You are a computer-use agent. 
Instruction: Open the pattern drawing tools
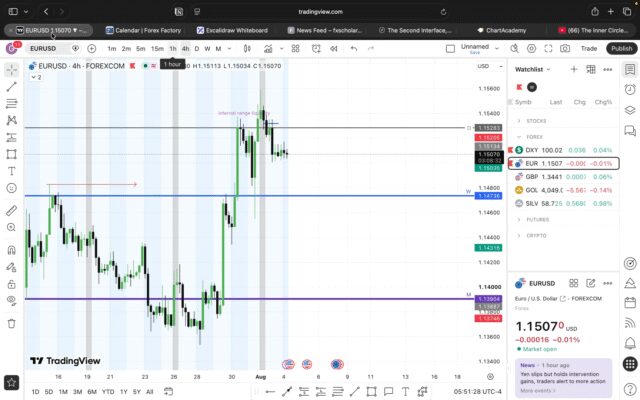click(x=11, y=120)
